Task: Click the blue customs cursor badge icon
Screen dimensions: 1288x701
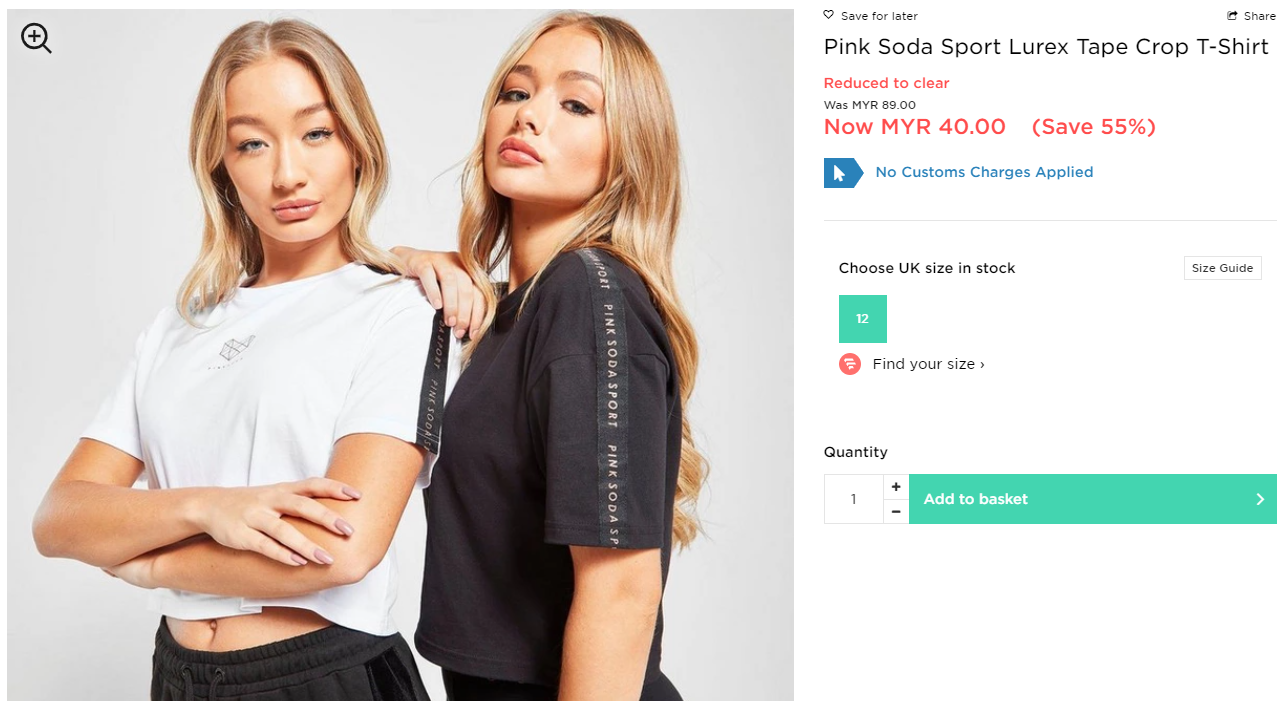Action: point(842,173)
